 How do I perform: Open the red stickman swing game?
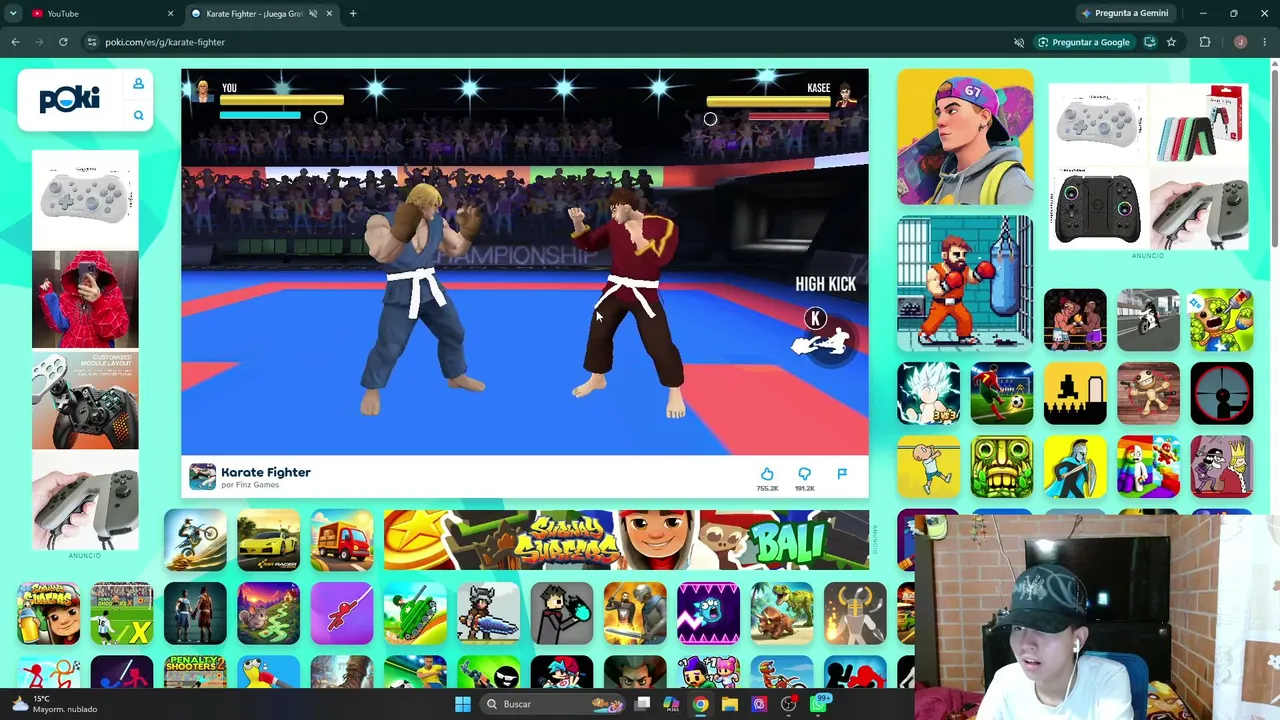click(342, 614)
